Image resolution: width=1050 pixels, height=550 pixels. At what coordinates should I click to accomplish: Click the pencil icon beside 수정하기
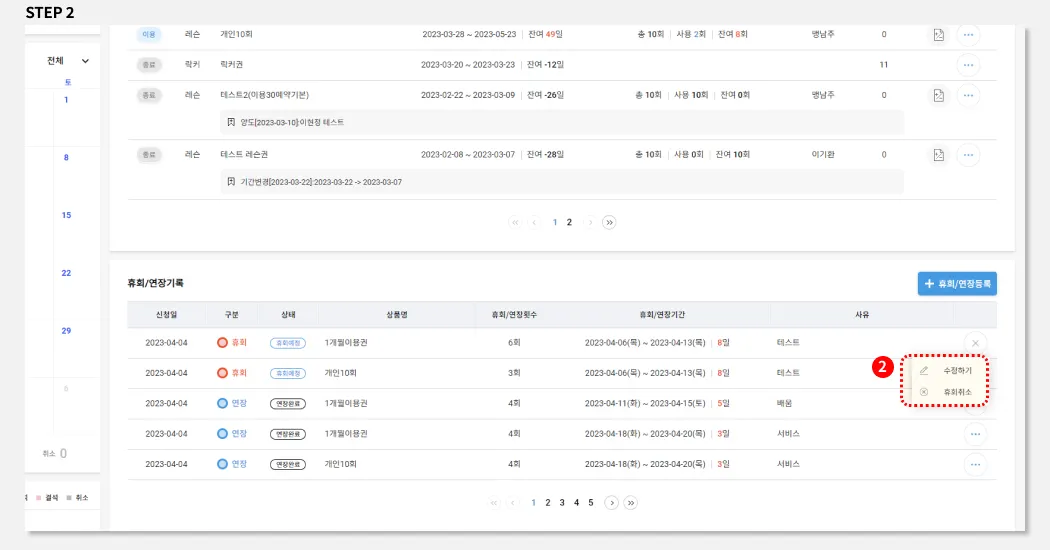click(x=924, y=371)
